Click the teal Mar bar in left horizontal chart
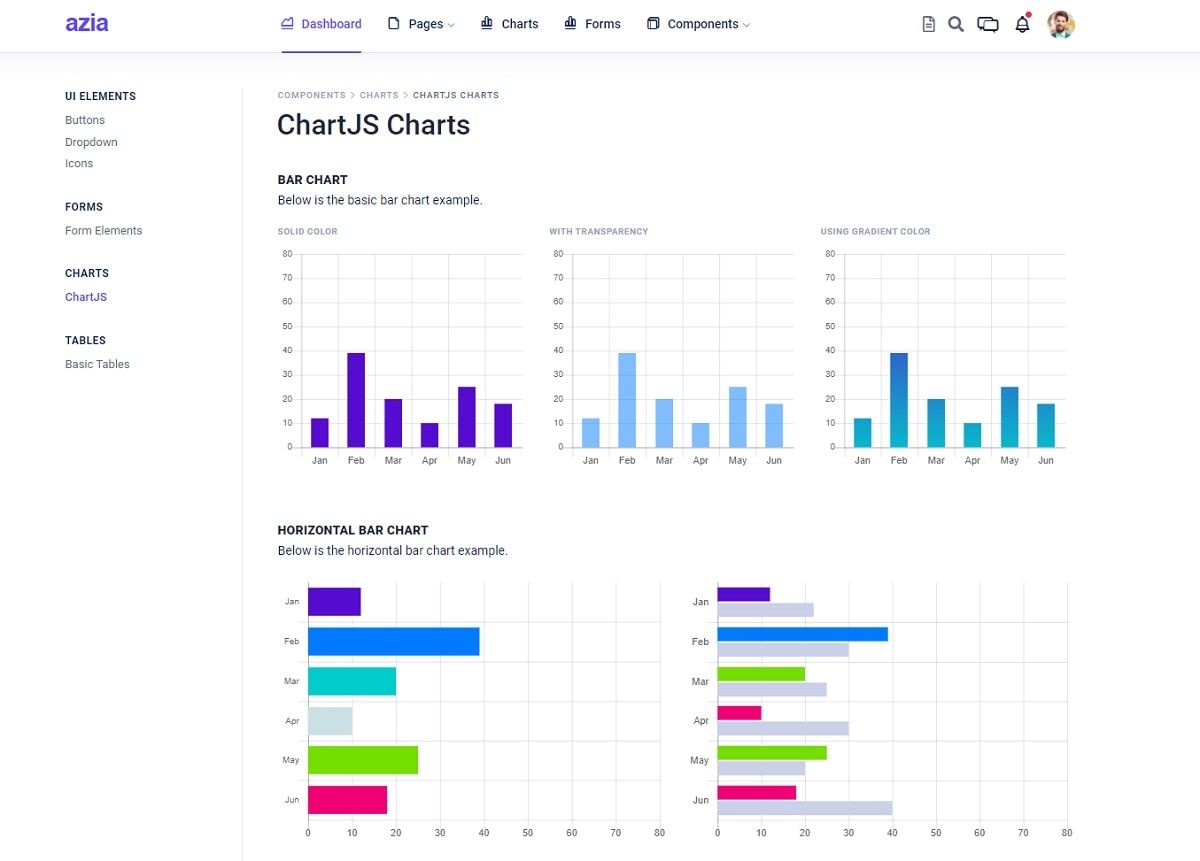This screenshot has height=861, width=1200. [x=352, y=681]
